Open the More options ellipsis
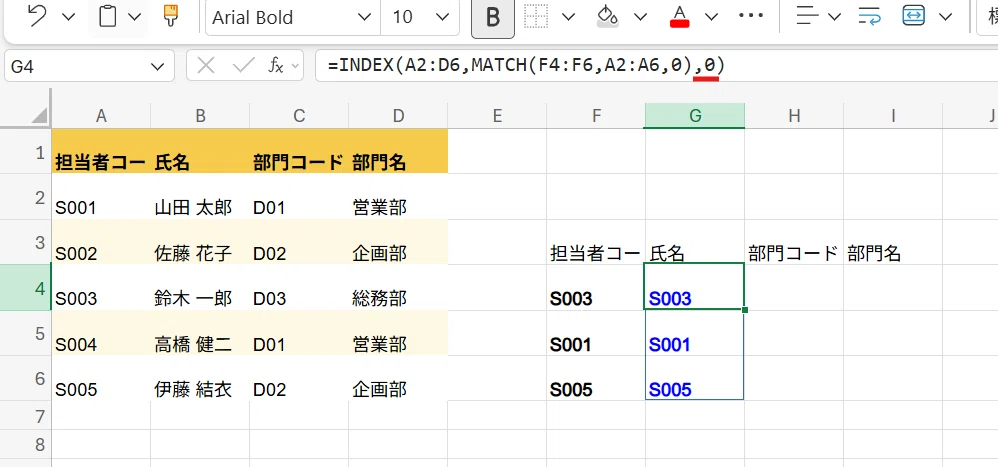 pos(750,16)
